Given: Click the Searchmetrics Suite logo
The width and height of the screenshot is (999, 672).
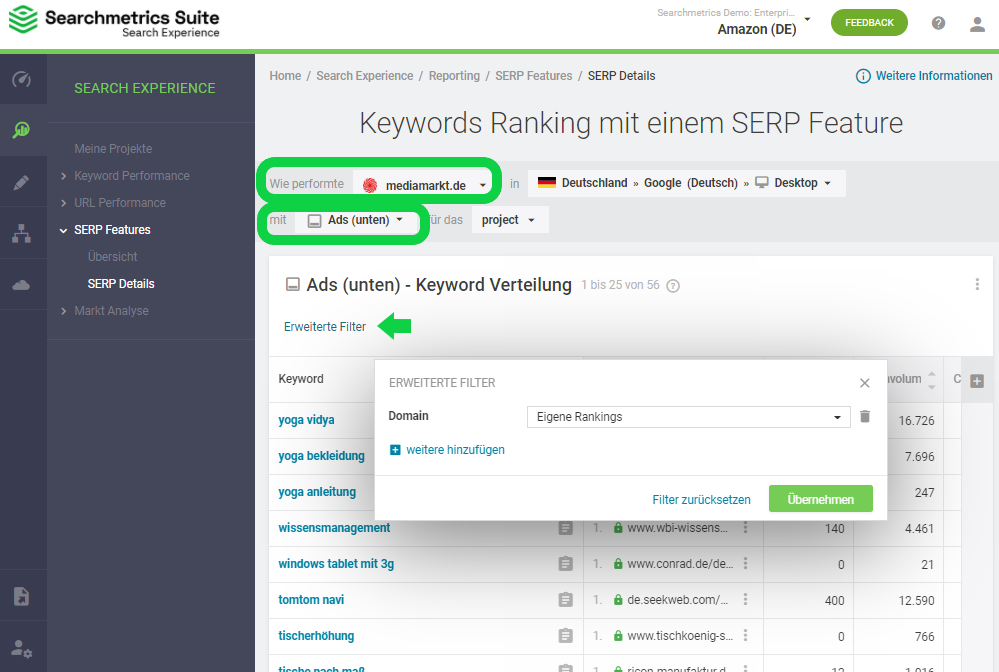Looking at the screenshot, I should click(114, 22).
